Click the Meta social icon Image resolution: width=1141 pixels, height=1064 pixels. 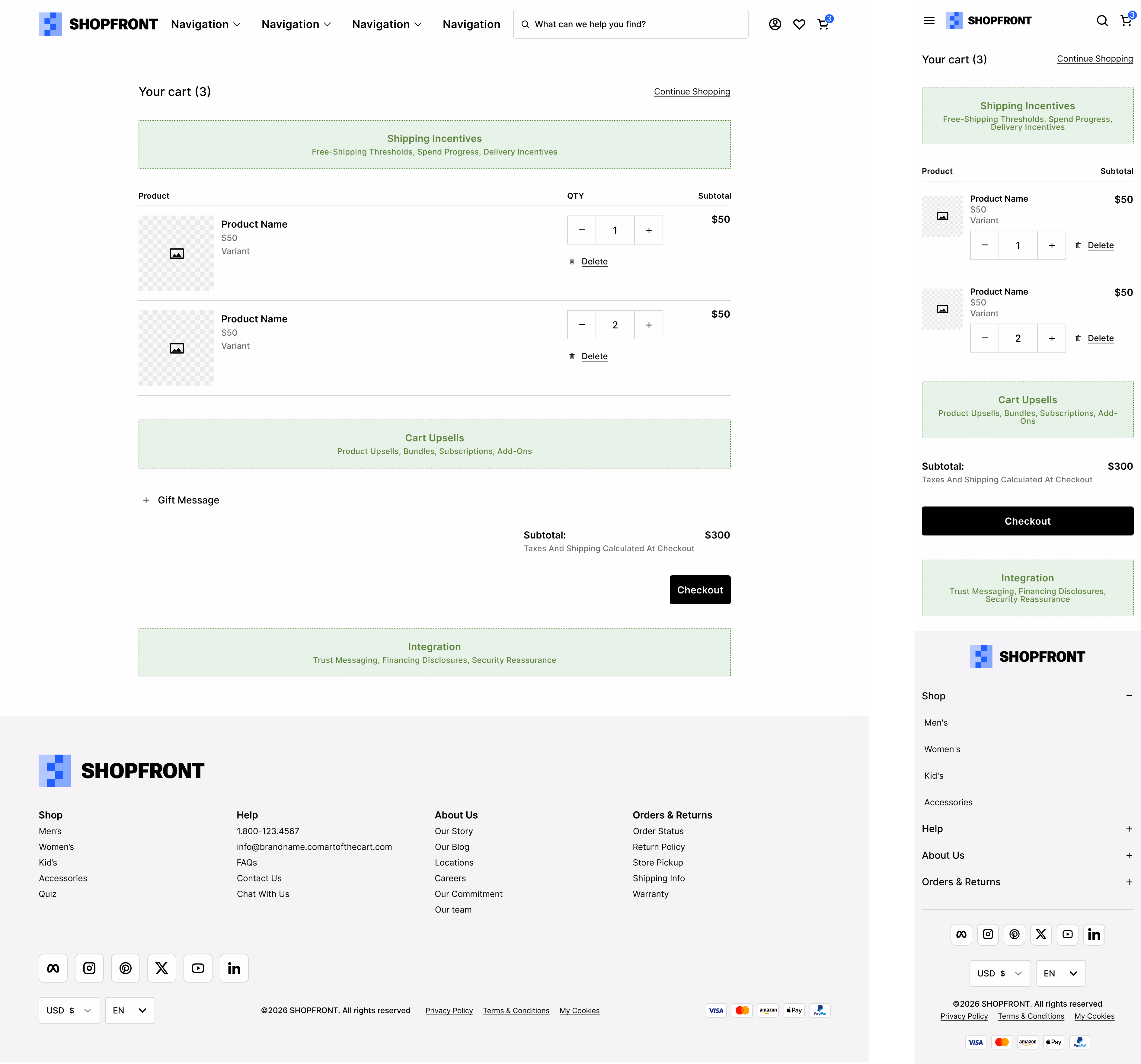53,968
